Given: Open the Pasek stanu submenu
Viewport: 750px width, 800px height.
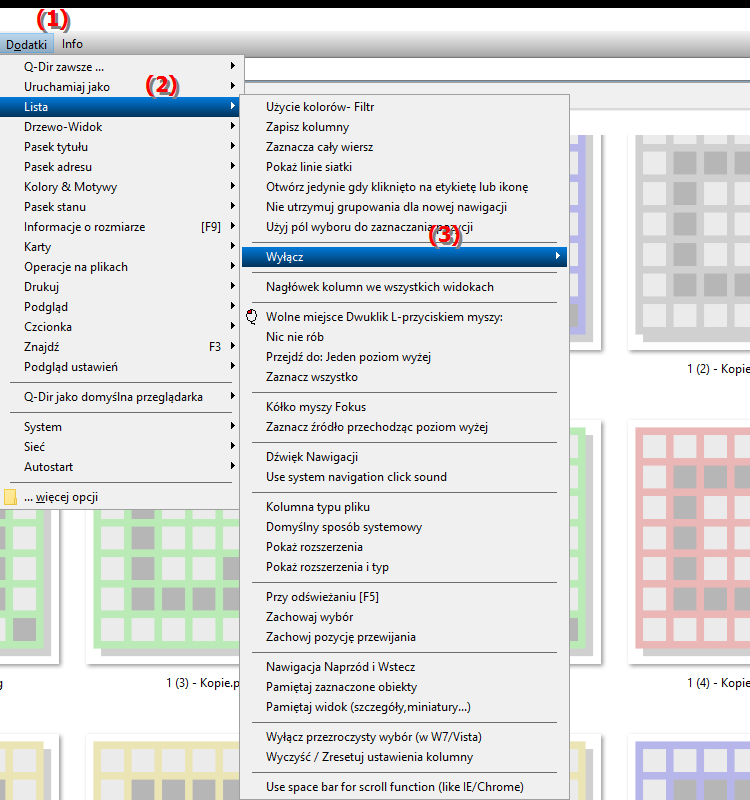Looking at the screenshot, I should click(120, 207).
